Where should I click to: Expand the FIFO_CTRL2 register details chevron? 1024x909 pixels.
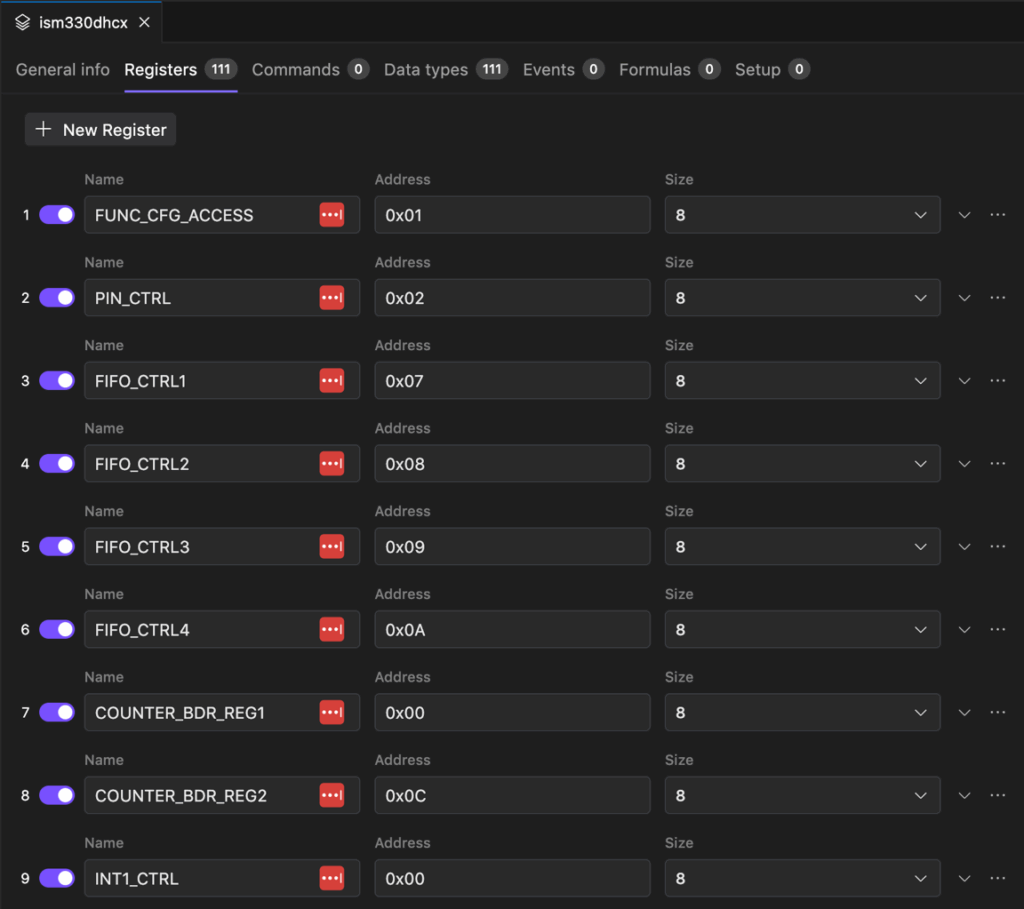tap(964, 464)
